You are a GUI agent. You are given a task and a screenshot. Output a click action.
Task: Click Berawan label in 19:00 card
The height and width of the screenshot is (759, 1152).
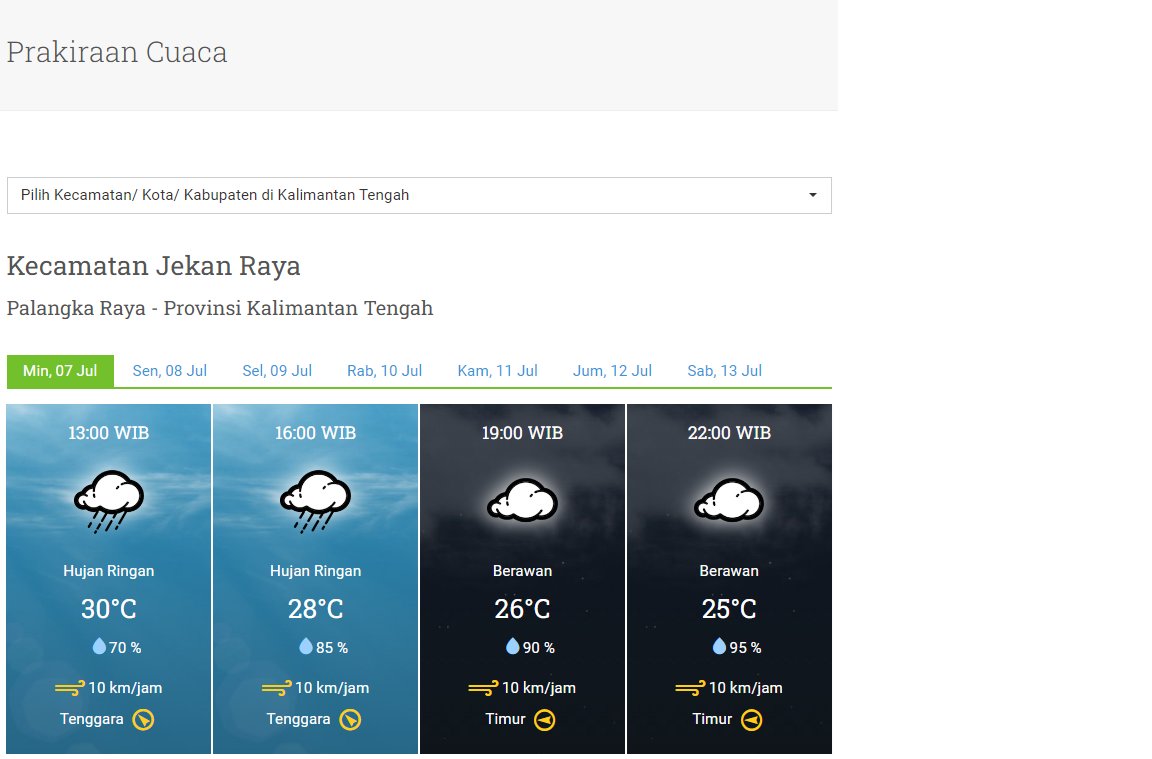click(522, 571)
